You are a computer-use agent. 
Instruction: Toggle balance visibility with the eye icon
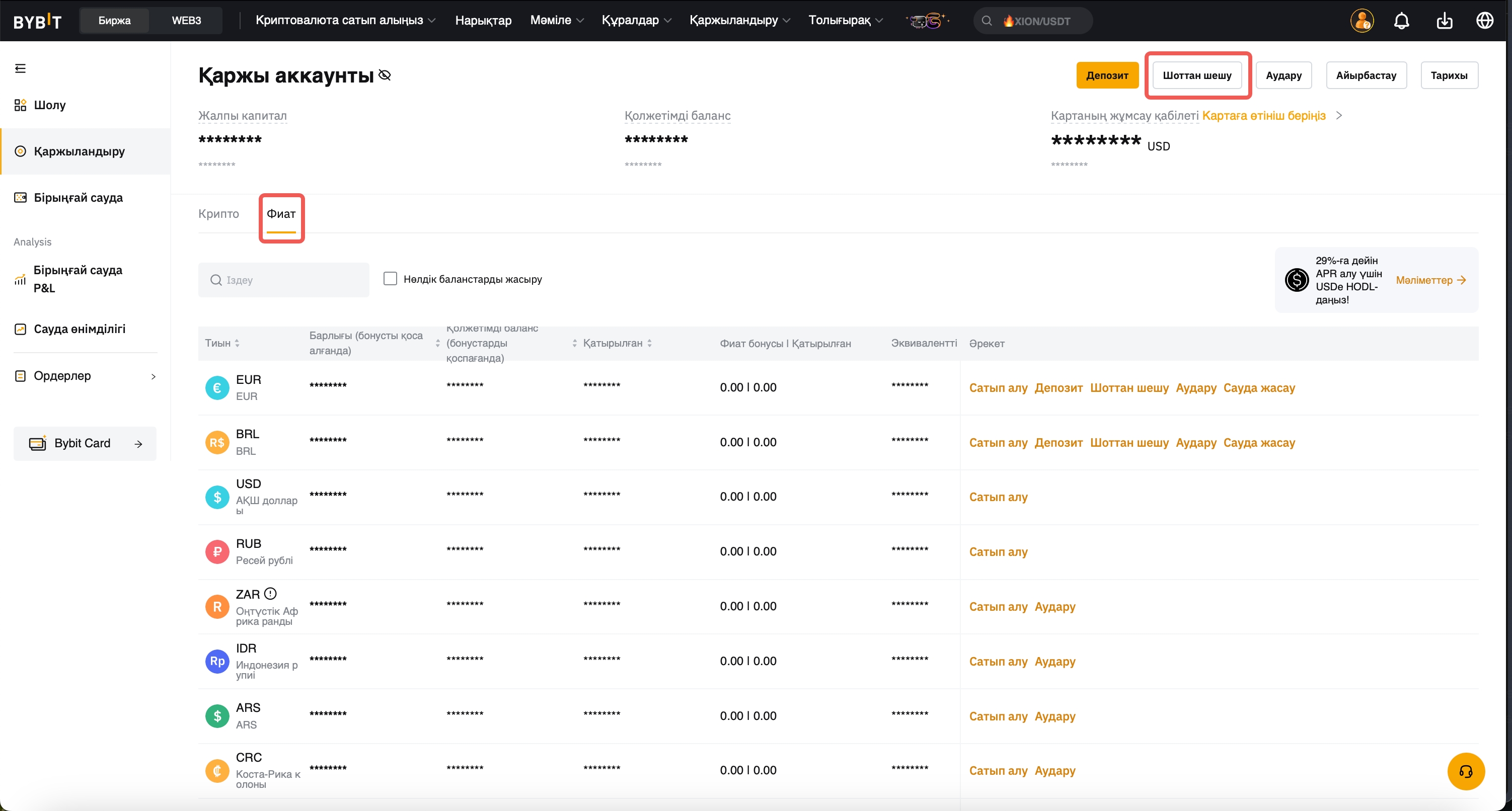(x=385, y=75)
